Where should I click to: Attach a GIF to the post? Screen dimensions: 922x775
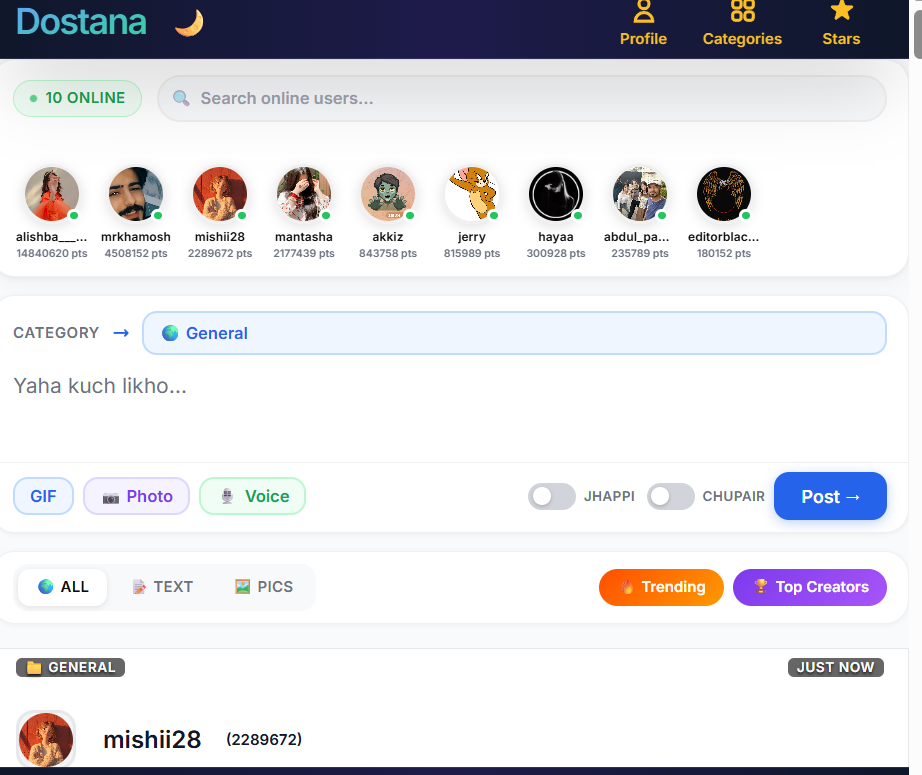44,496
